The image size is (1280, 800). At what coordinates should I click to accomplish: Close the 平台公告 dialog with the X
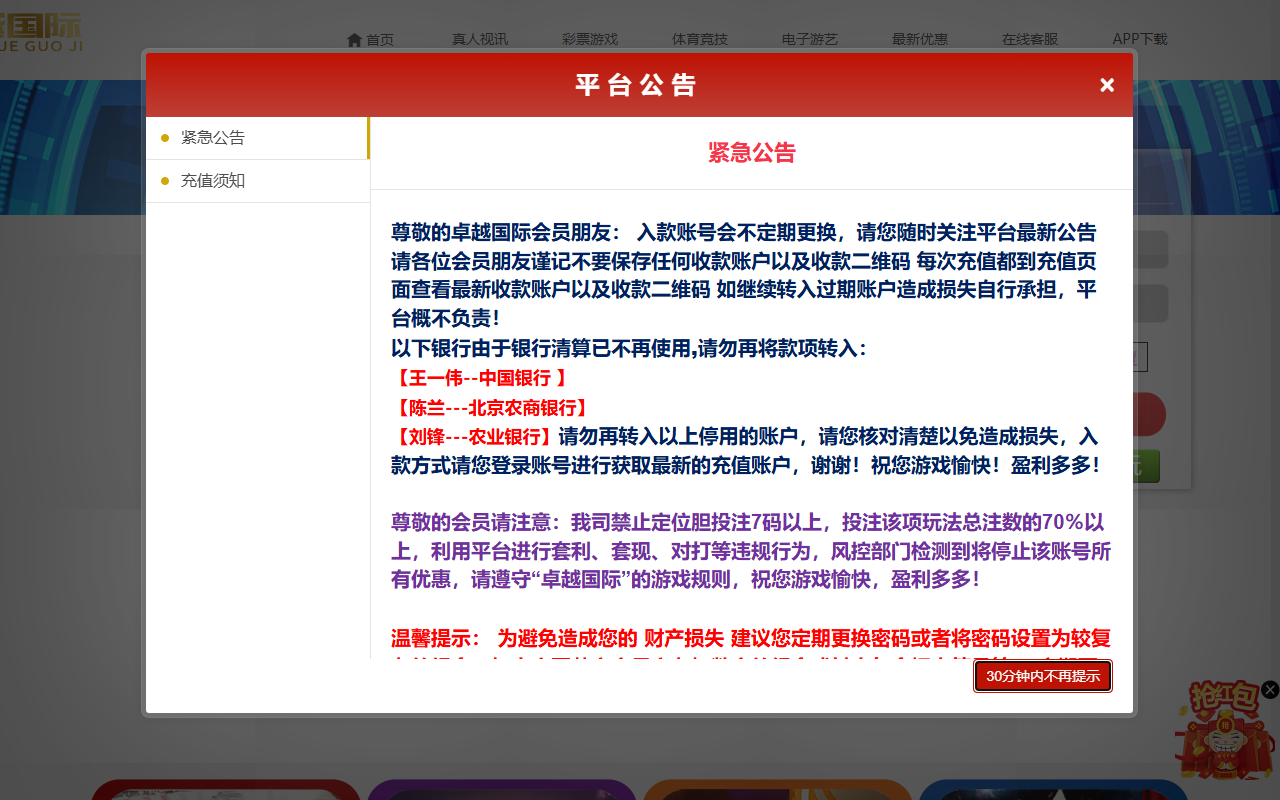(1107, 85)
